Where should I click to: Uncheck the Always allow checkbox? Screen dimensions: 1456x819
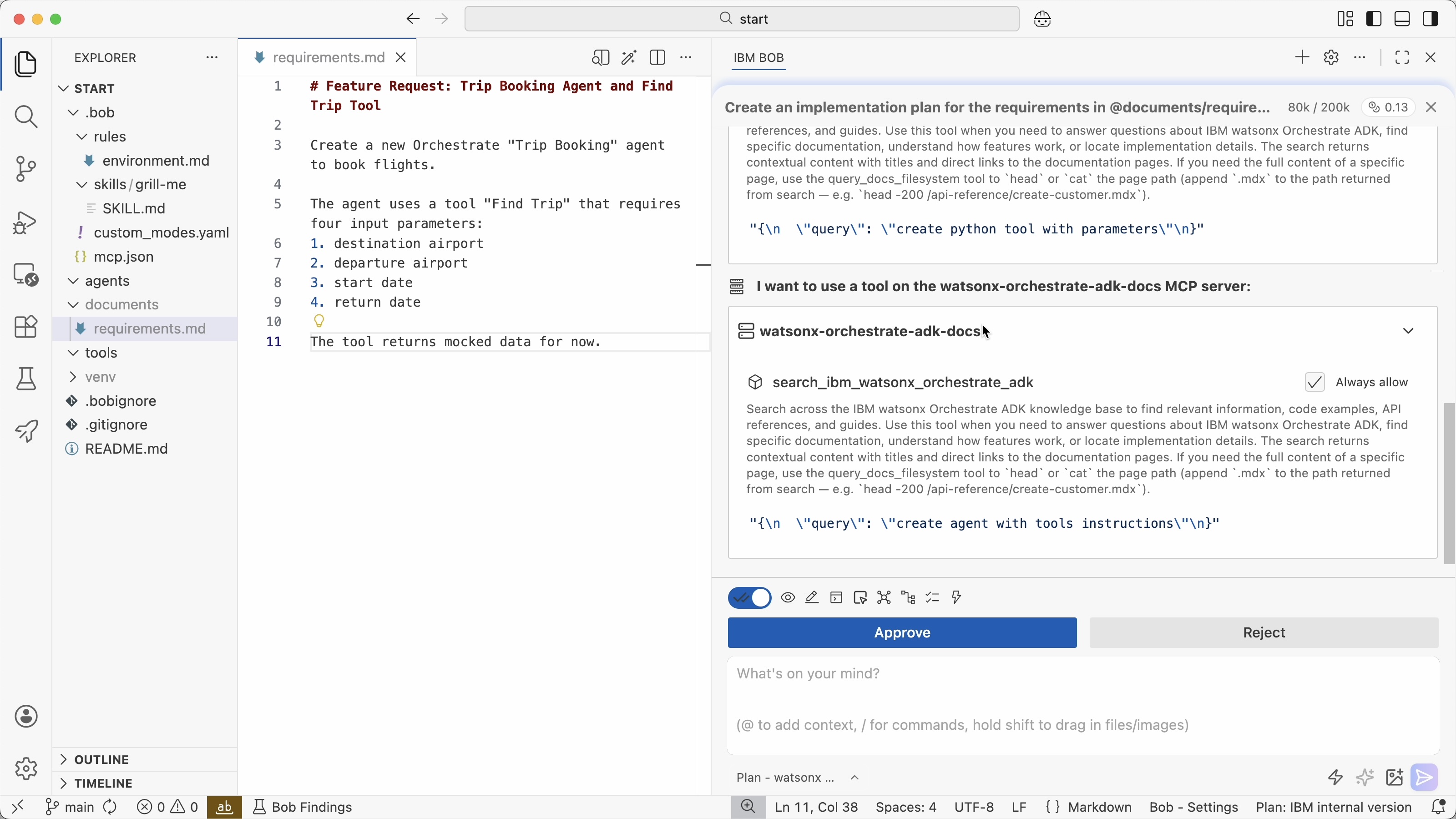coord(1314,383)
